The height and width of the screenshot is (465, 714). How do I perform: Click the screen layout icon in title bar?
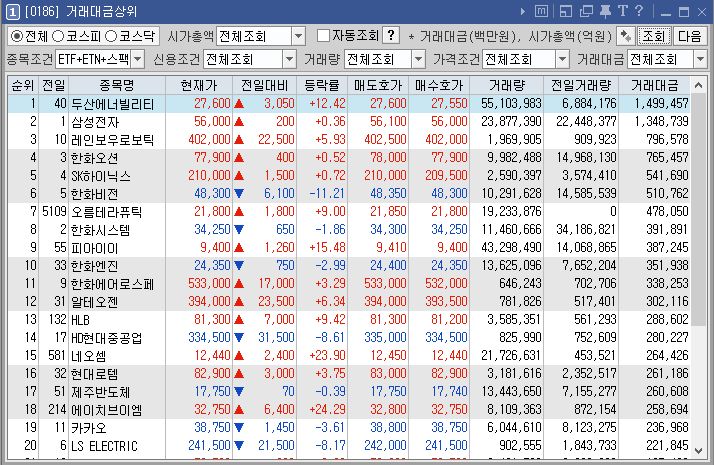click(x=566, y=11)
